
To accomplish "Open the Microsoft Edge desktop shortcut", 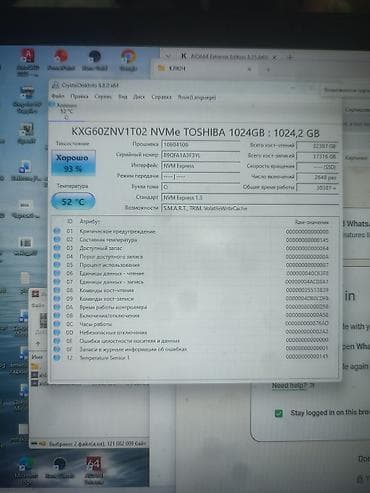I will (26, 470).
